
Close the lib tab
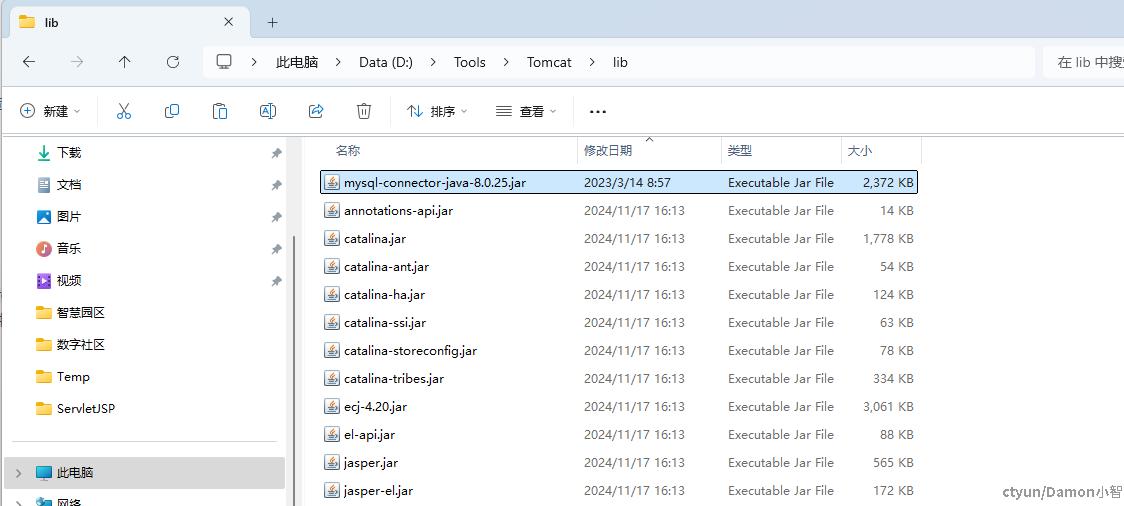229,22
